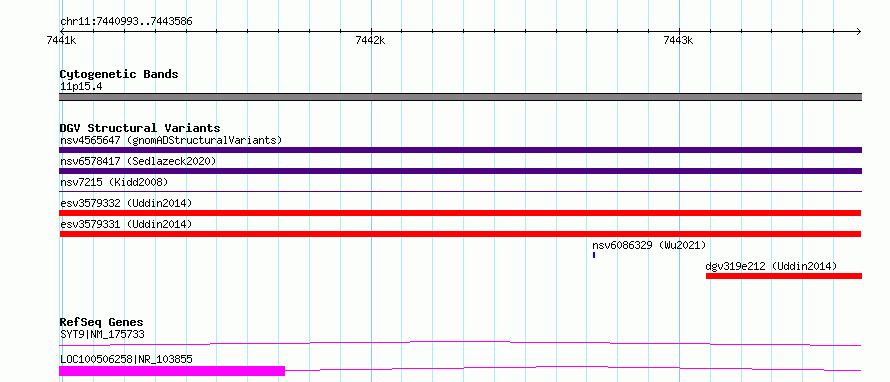Select the red dgv319e212 variant bar
890x382 pixels.
pyautogui.click(x=784, y=276)
